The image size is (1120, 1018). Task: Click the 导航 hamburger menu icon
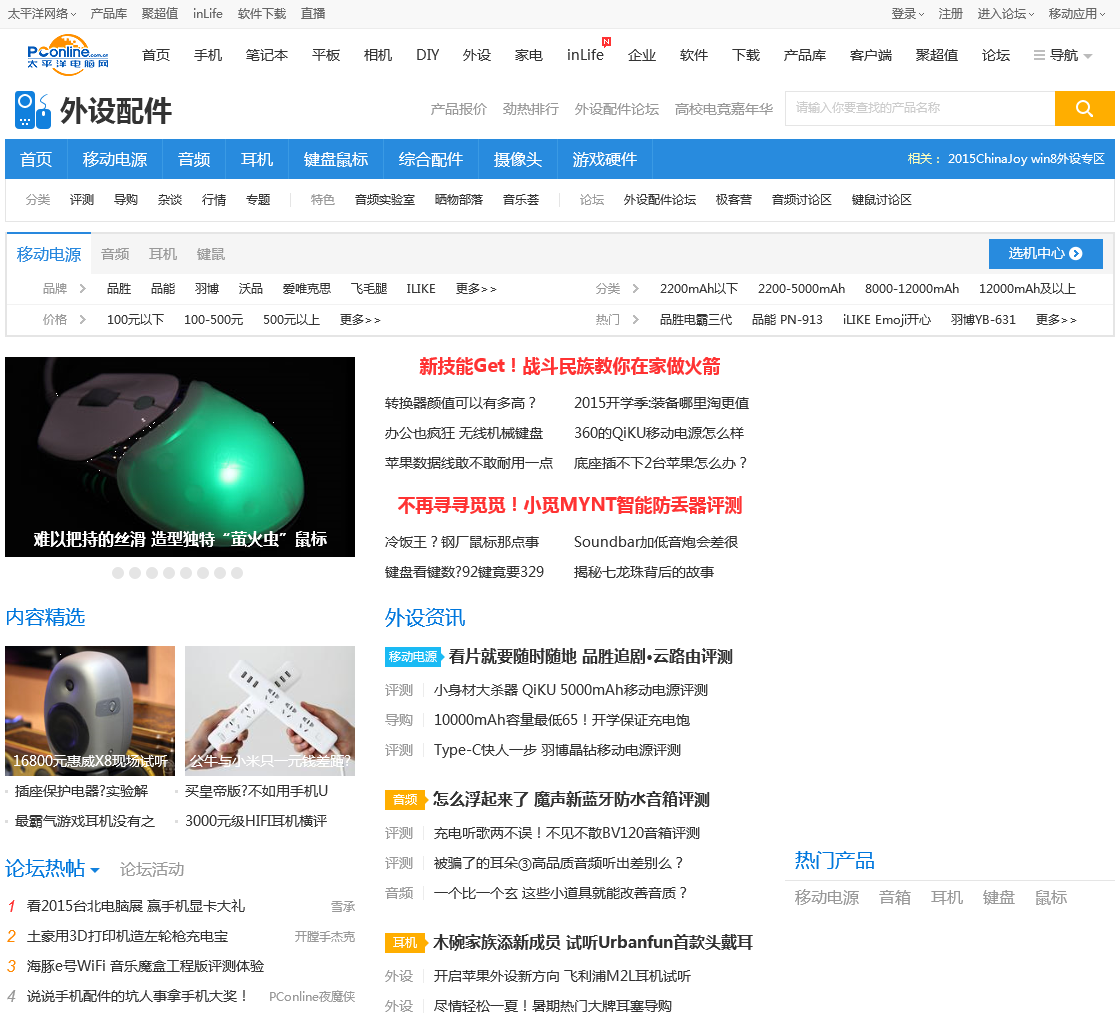pyautogui.click(x=1039, y=55)
